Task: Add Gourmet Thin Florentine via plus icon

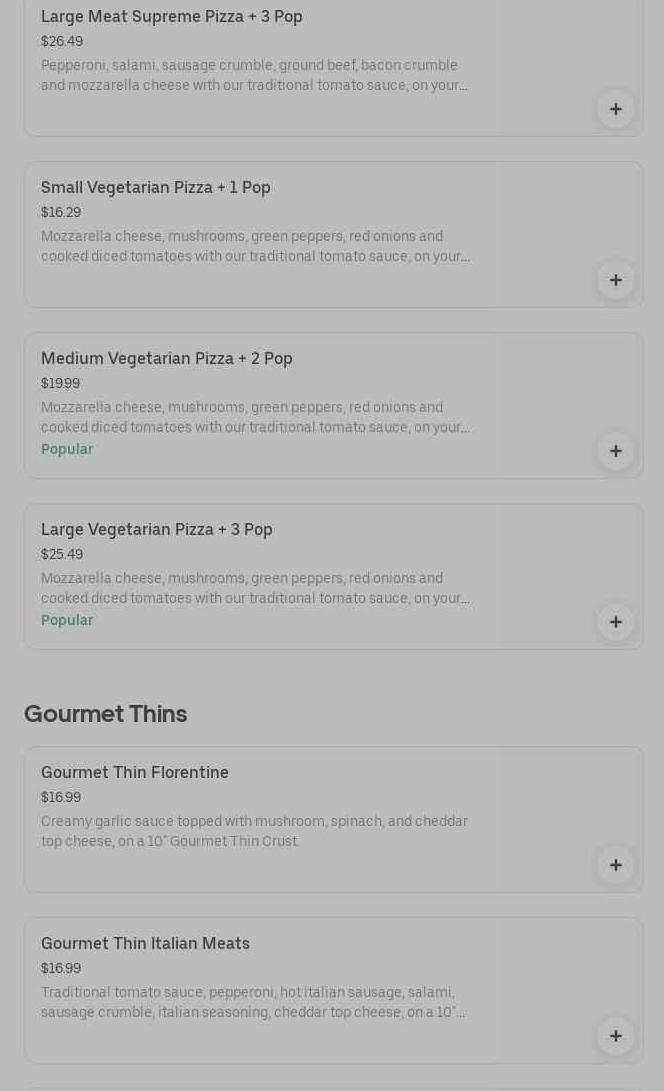Action: coord(615,865)
